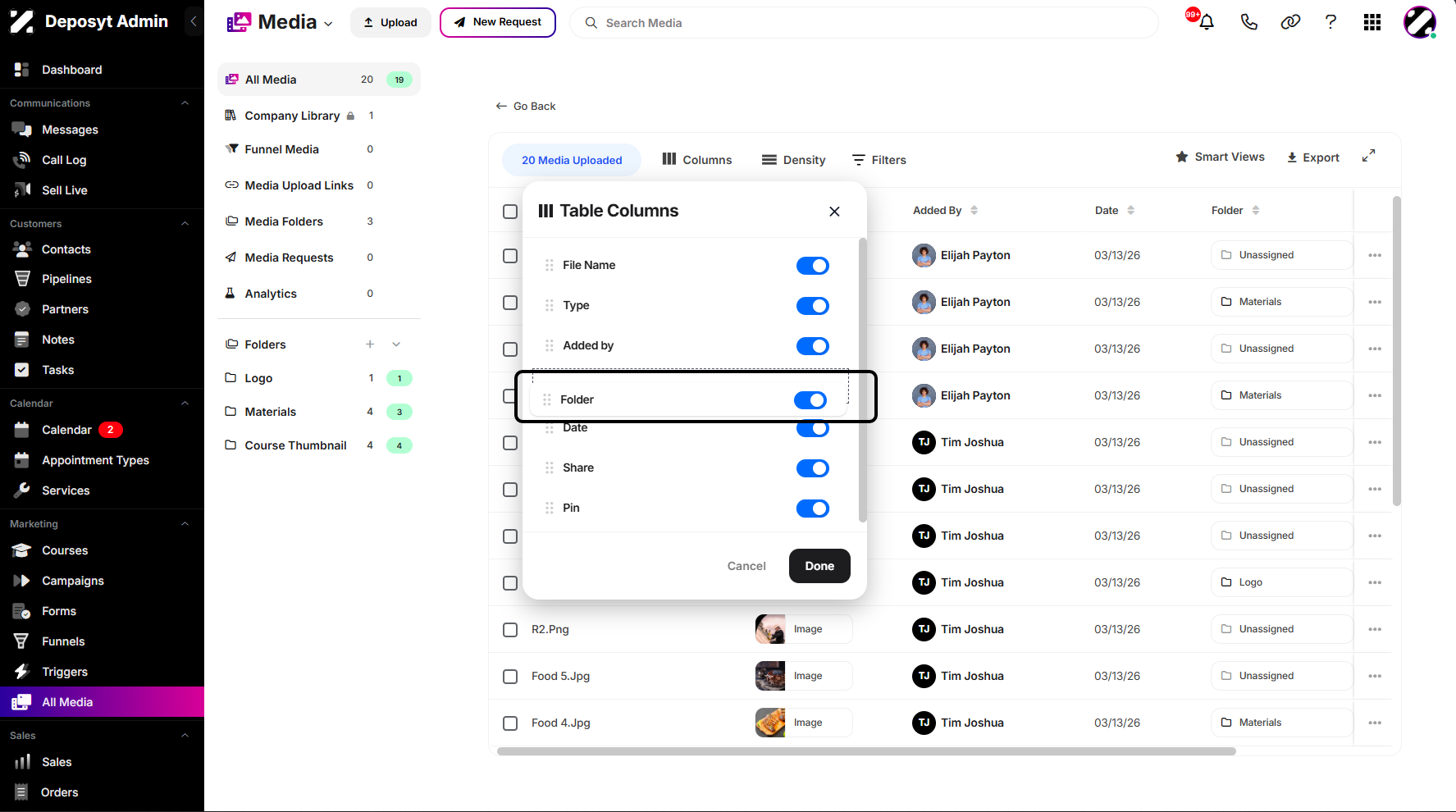Click the New Request button
The image size is (1456, 812).
click(498, 22)
